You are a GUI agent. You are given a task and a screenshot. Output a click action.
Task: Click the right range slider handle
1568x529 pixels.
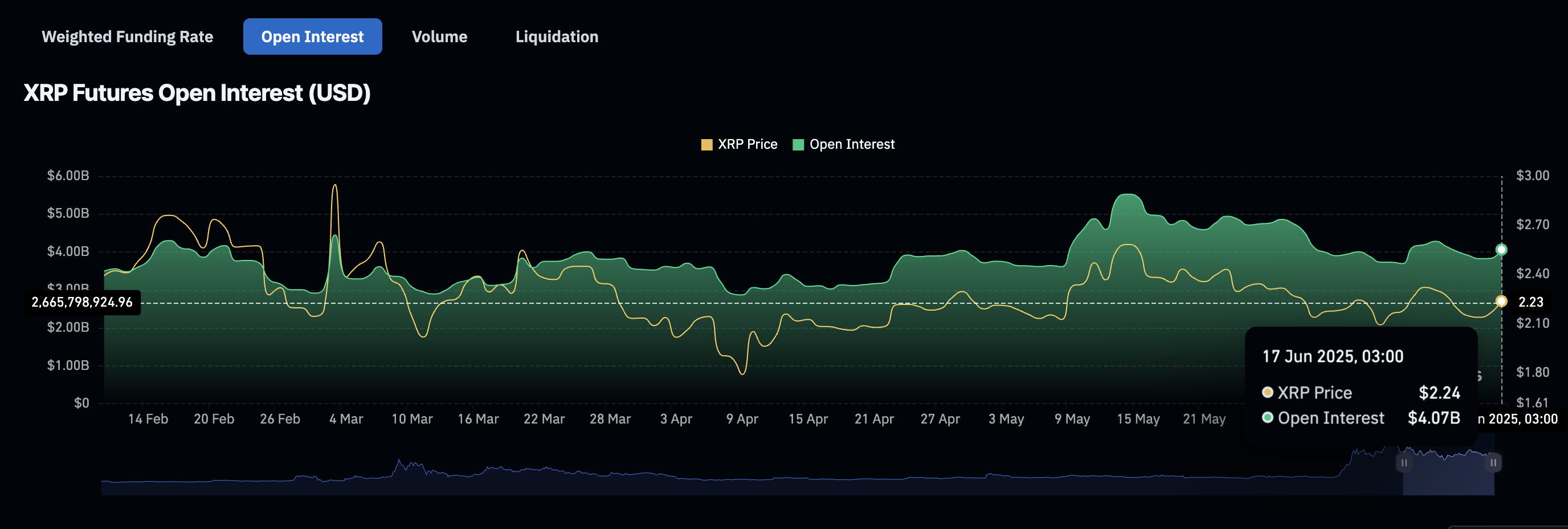click(x=1493, y=463)
